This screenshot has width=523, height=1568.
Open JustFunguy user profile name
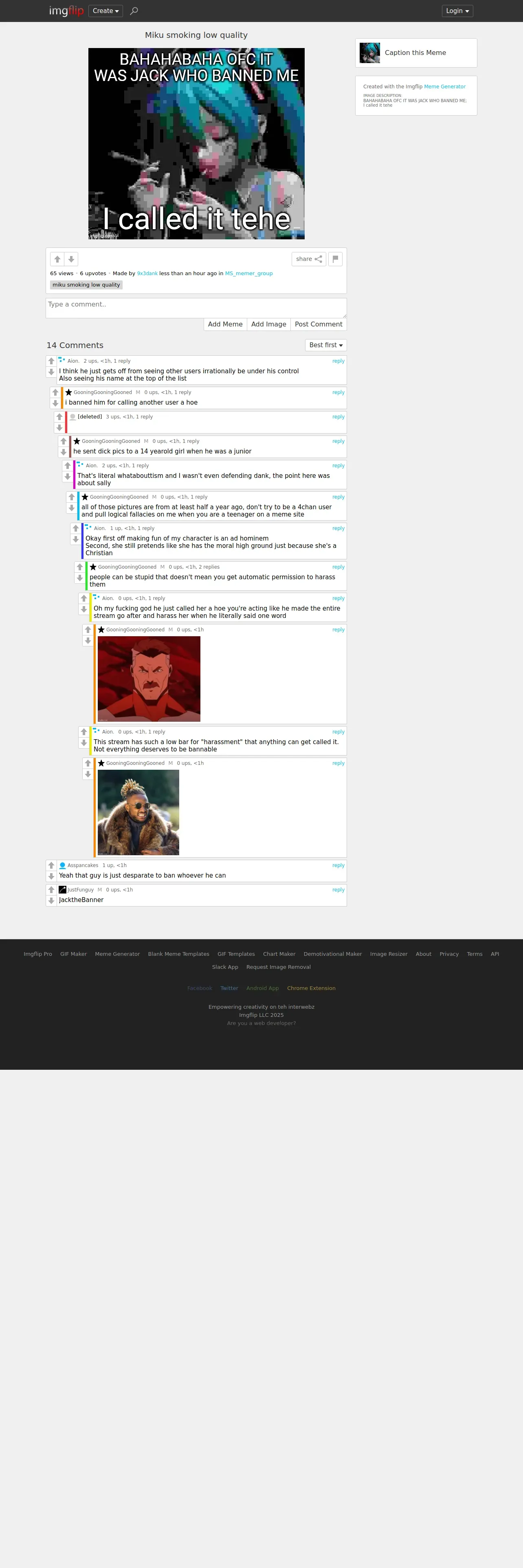80,890
